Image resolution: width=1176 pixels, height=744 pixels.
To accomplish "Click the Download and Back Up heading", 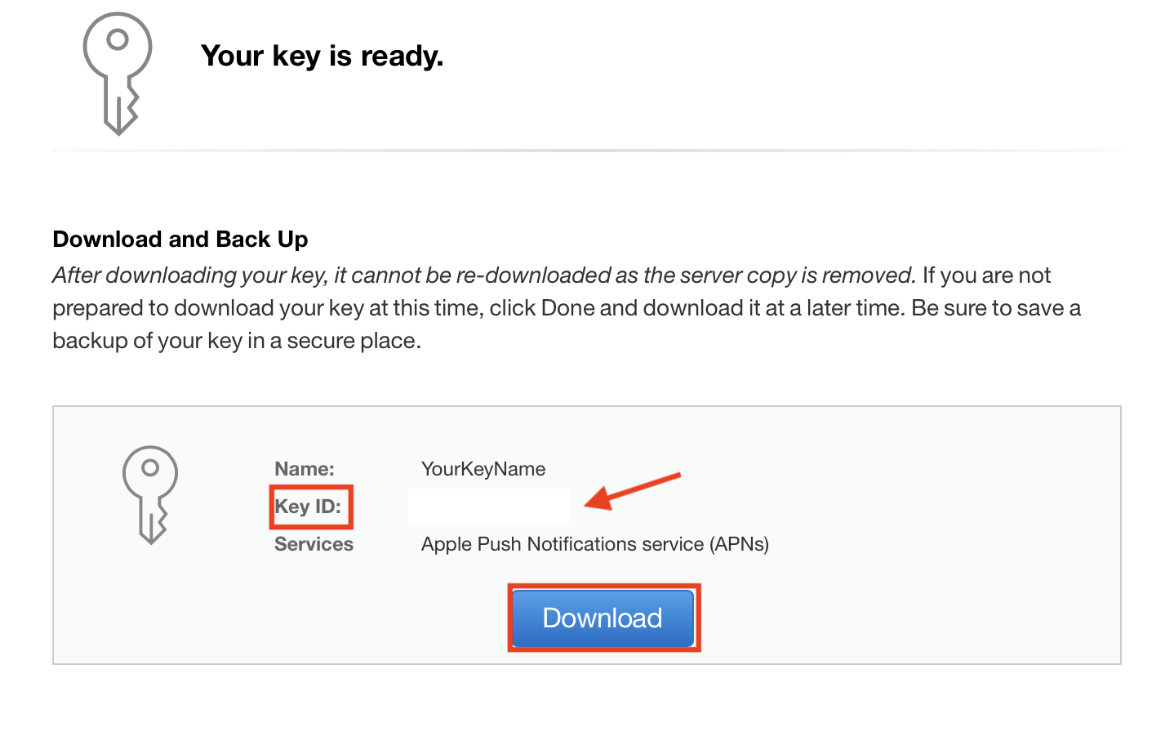I will 180,239.
